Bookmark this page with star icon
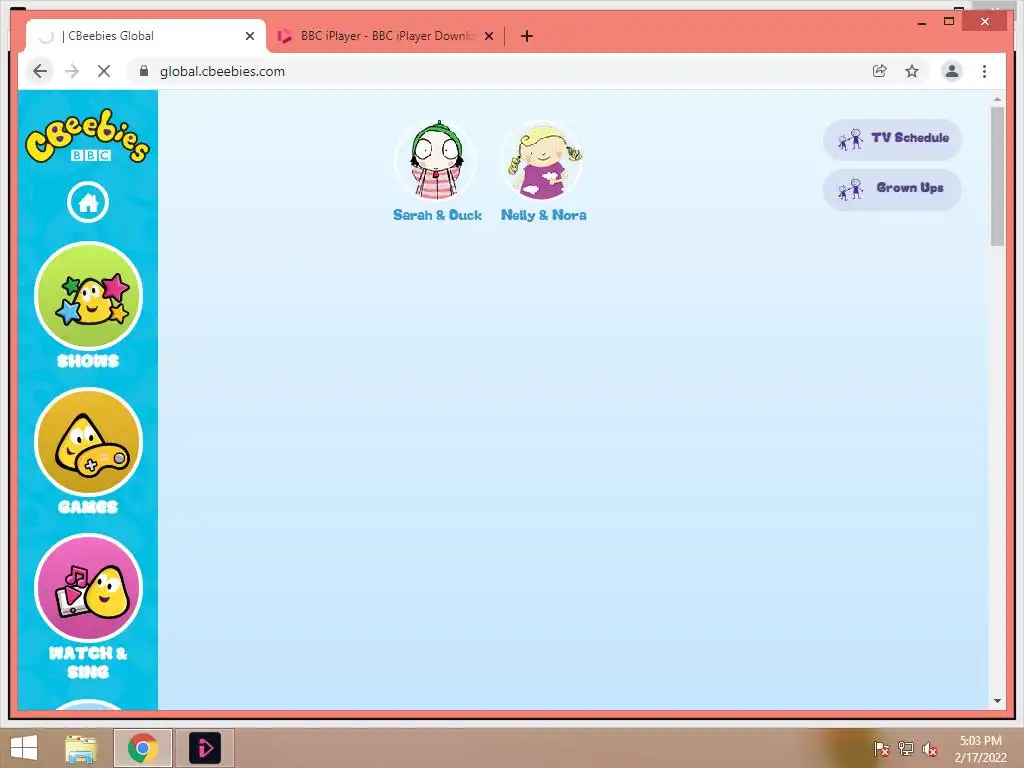Image resolution: width=1024 pixels, height=768 pixels. pyautogui.click(x=912, y=71)
